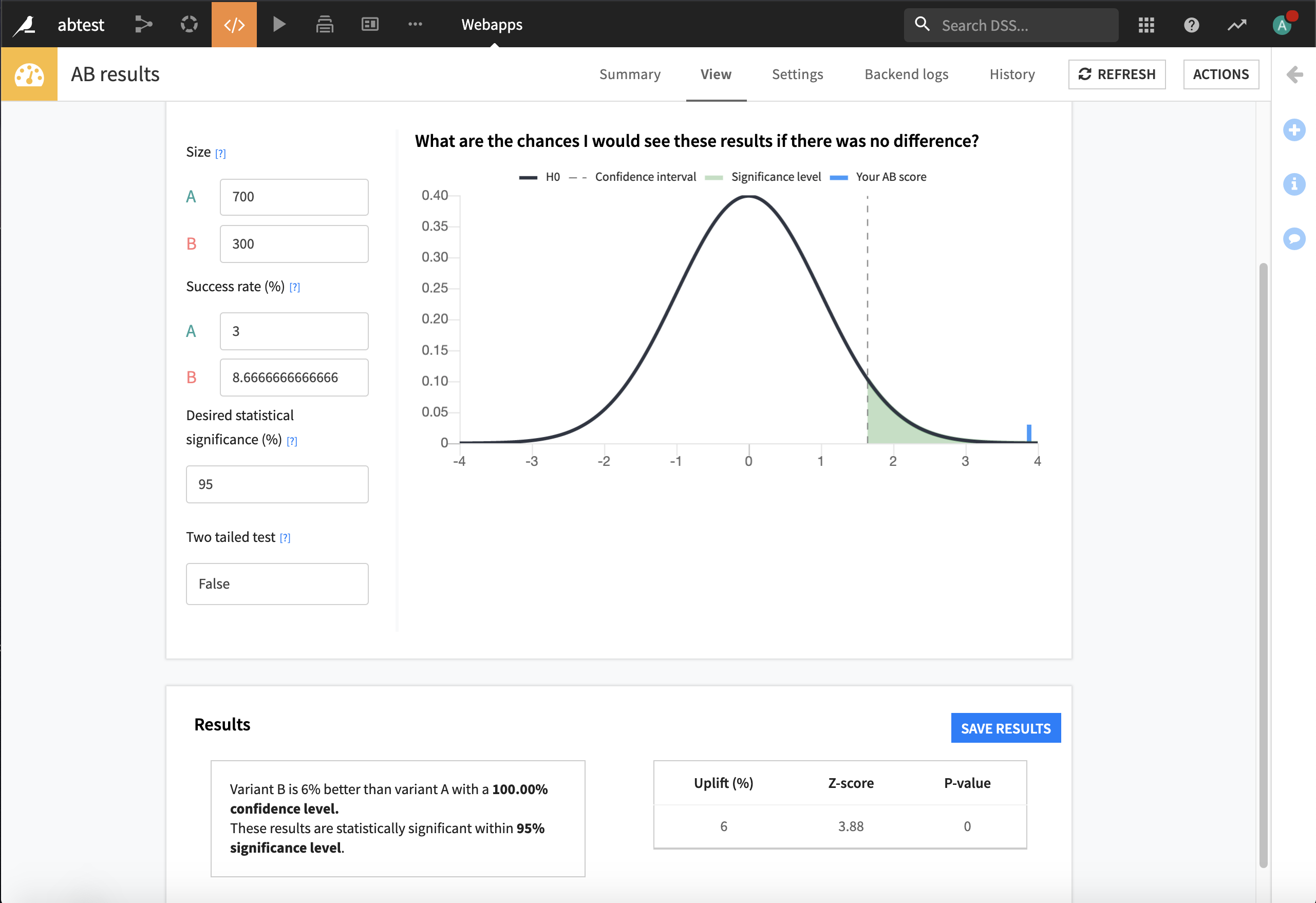This screenshot has height=903, width=1316.
Task: Open the applications grid icon
Action: pyautogui.click(x=1145, y=25)
